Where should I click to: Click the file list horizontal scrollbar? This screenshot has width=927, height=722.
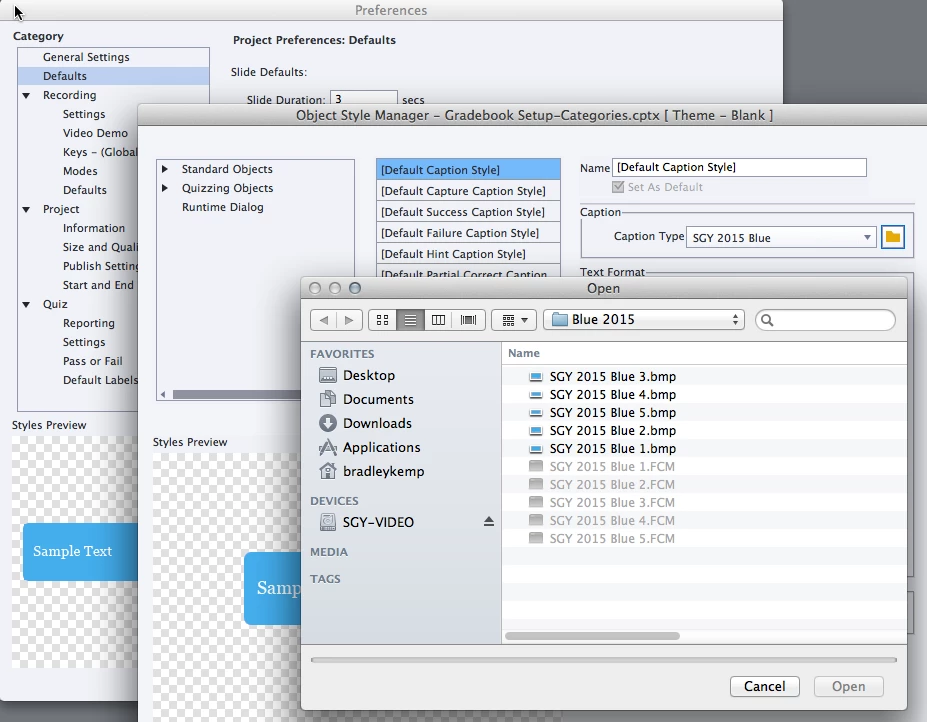(x=592, y=636)
